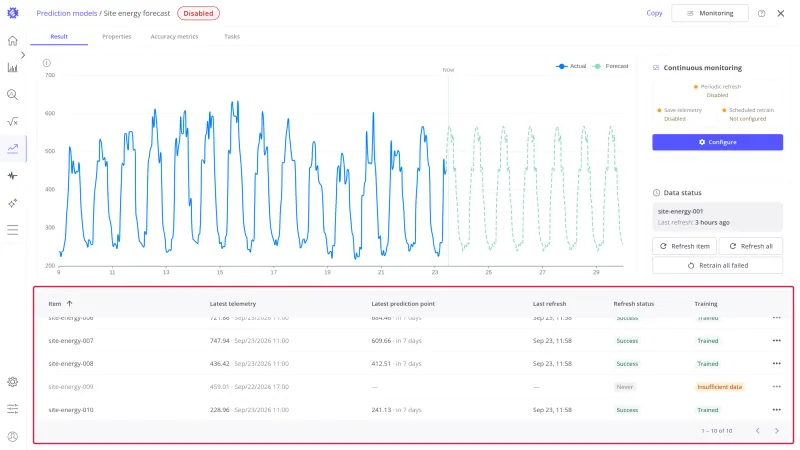The image size is (800, 450).
Task: Click the Copy link
Action: click(x=654, y=13)
